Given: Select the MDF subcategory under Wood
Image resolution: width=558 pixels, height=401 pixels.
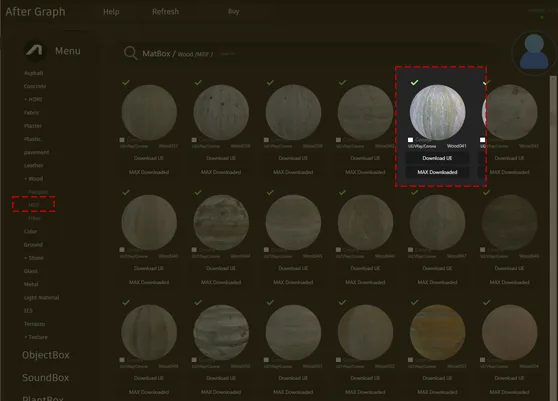Looking at the screenshot, I should [x=33, y=205].
